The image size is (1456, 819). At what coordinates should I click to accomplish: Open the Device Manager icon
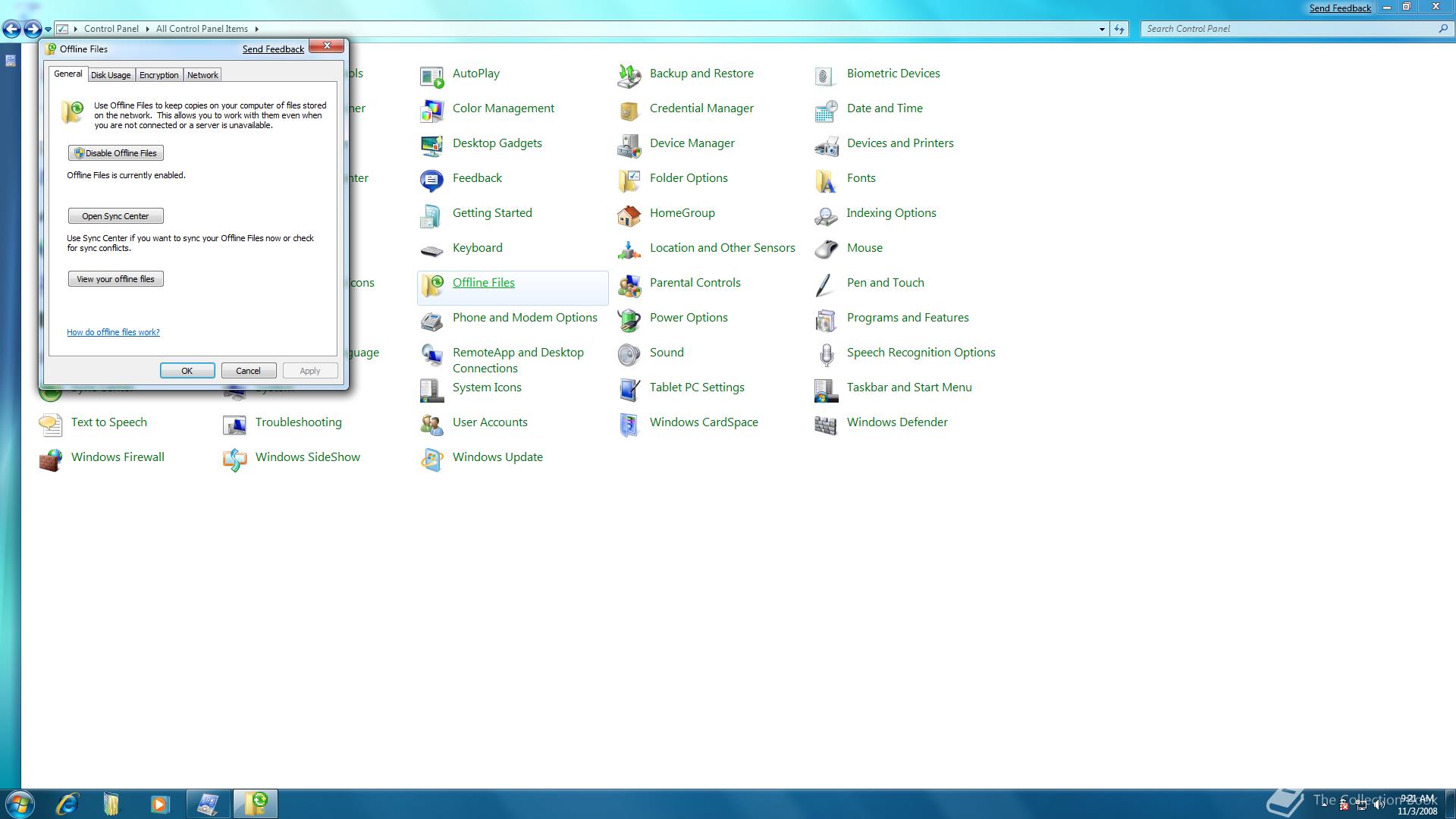point(629,145)
